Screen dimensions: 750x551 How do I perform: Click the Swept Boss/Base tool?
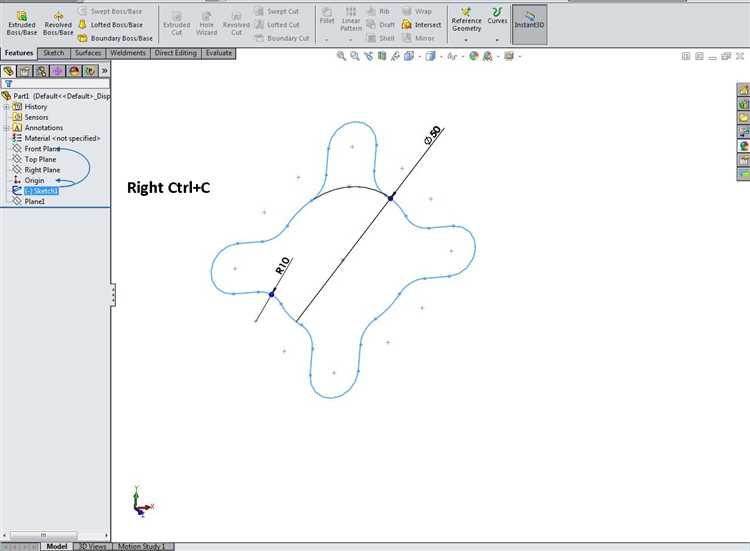110,11
